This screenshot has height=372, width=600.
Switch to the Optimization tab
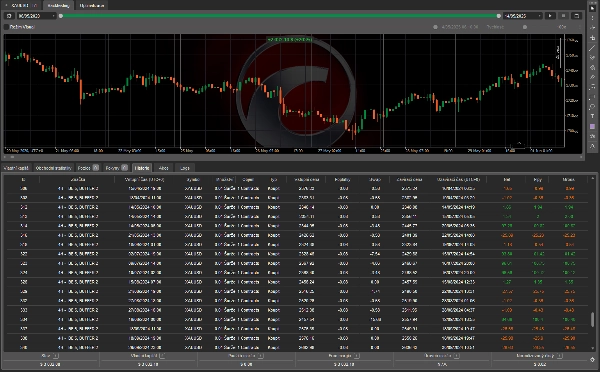coord(91,5)
